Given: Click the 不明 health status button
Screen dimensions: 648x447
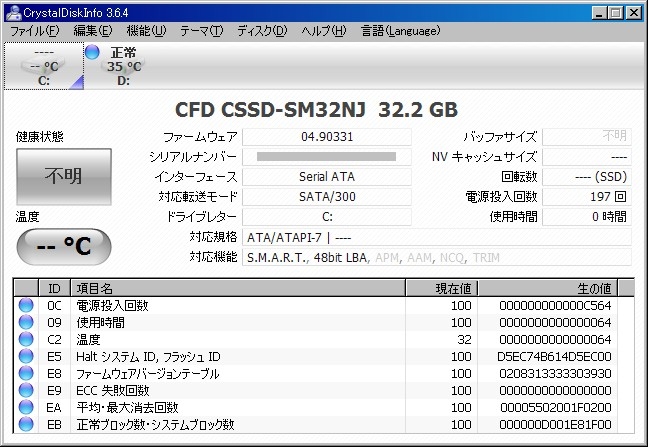Looking at the screenshot, I should pyautogui.click(x=64, y=176).
